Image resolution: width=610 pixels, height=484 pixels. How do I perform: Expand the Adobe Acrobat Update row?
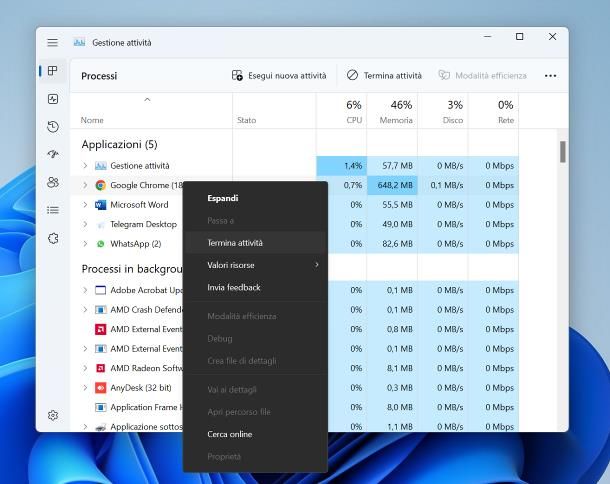[85, 290]
